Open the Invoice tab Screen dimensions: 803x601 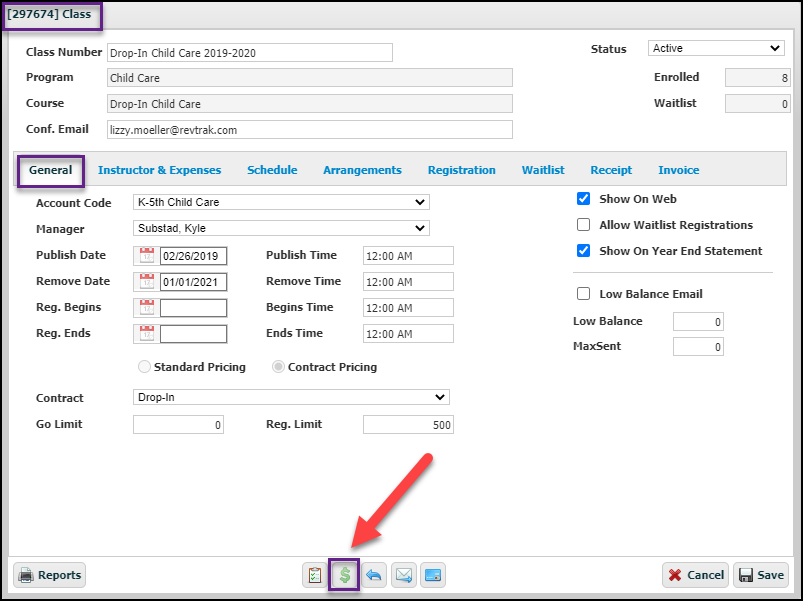[x=679, y=170]
